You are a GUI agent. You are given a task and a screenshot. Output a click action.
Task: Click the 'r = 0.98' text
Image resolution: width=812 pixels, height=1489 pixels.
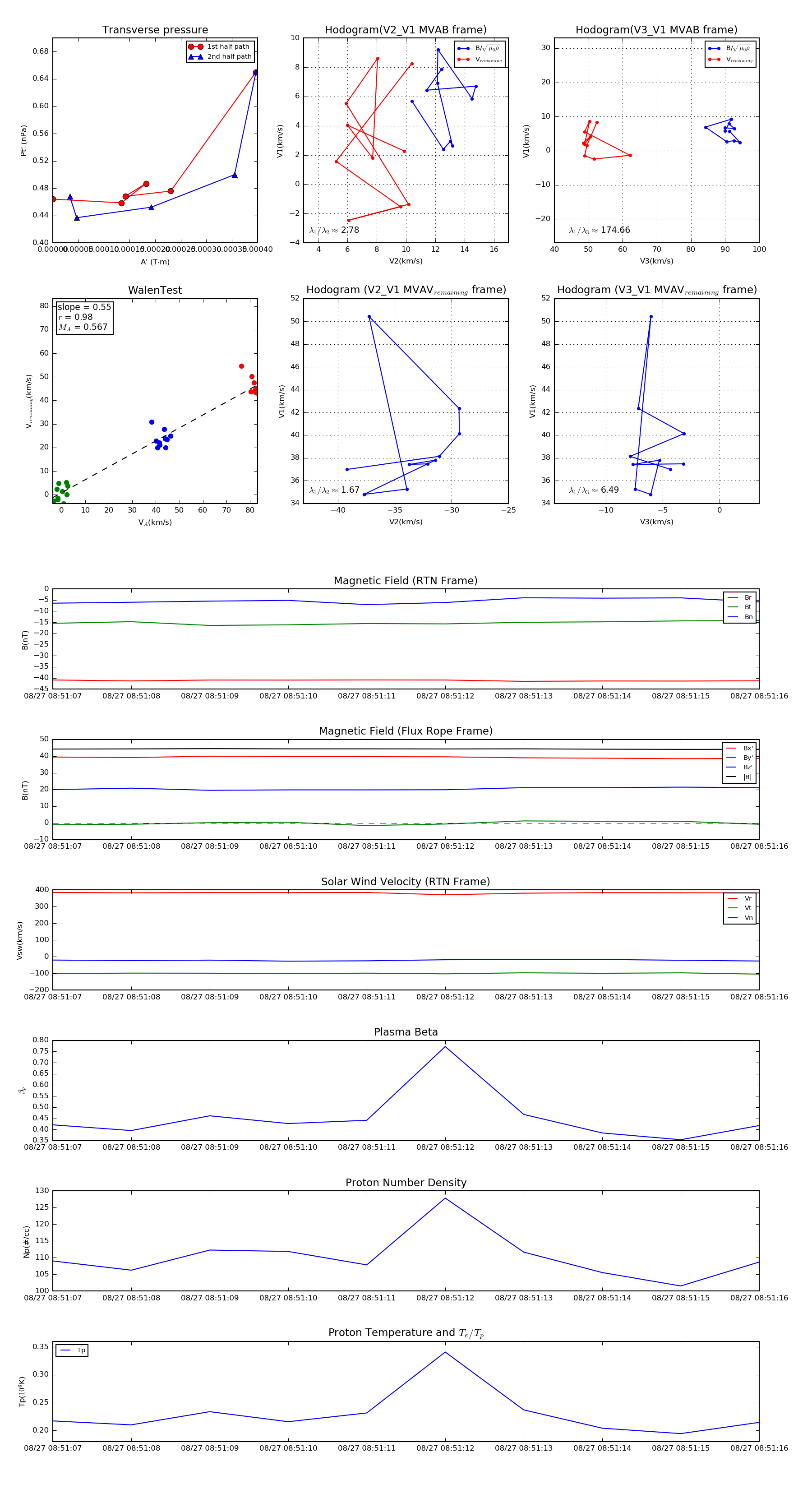tap(75, 317)
